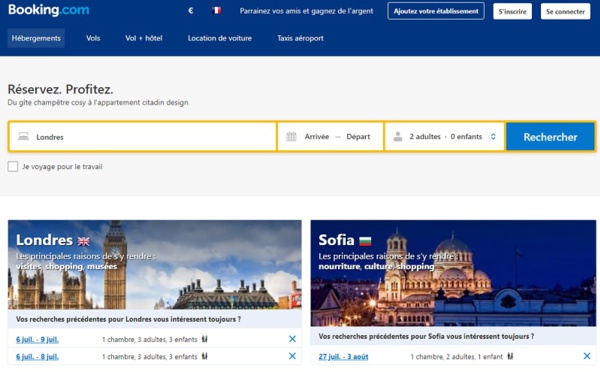This screenshot has height=372, width=600.
Task: Click the Londres card title
Action: point(44,240)
